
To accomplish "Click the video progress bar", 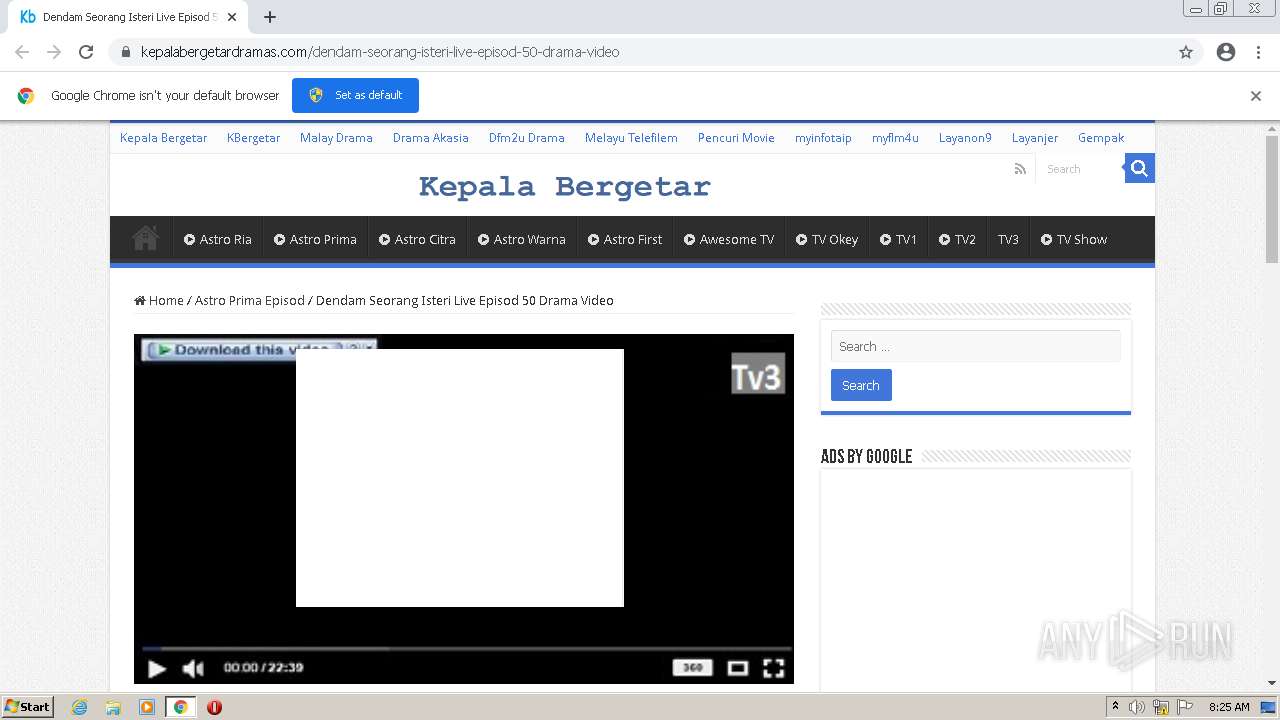I will pyautogui.click(x=466, y=649).
